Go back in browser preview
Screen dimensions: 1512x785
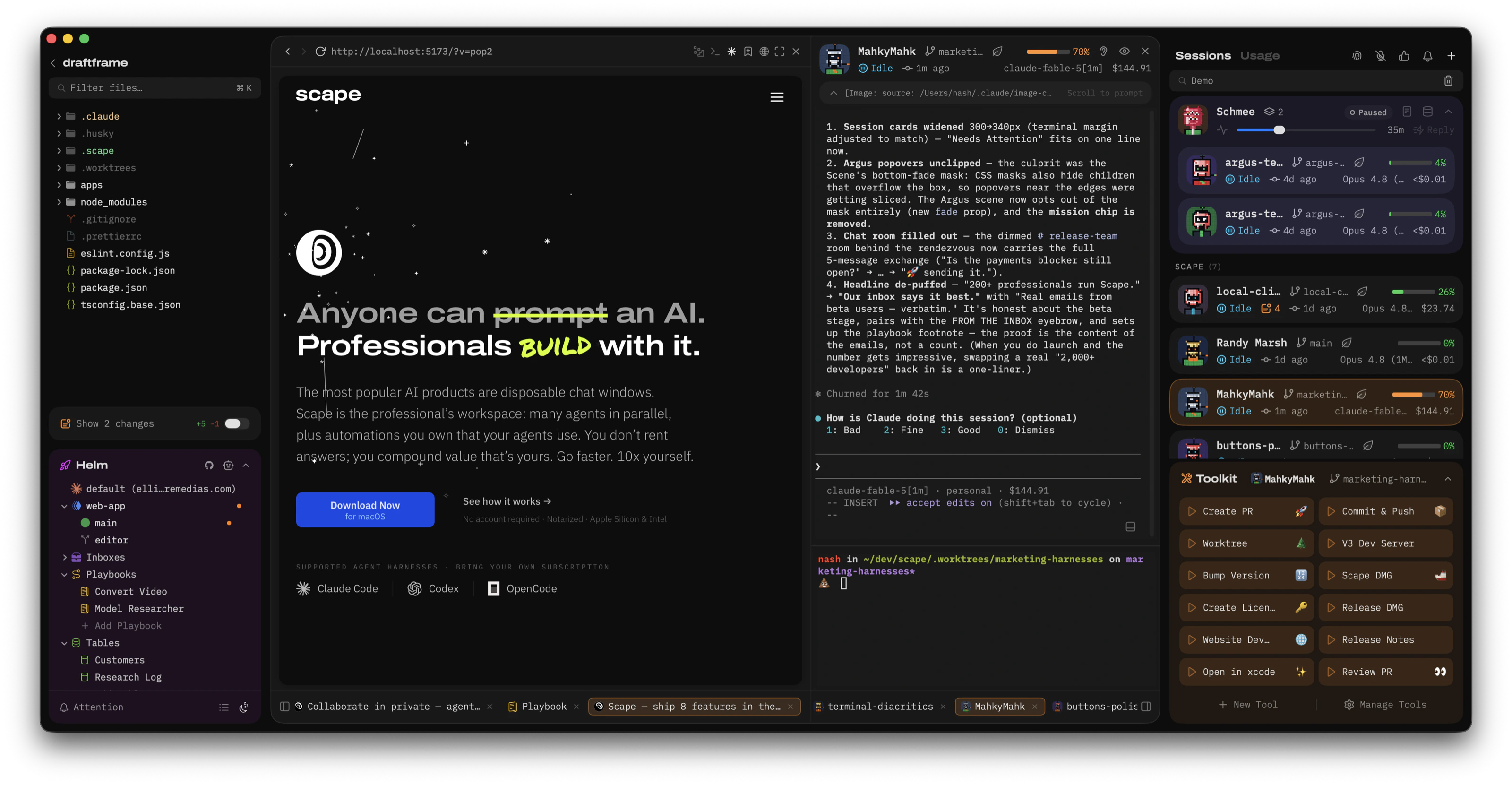point(288,52)
